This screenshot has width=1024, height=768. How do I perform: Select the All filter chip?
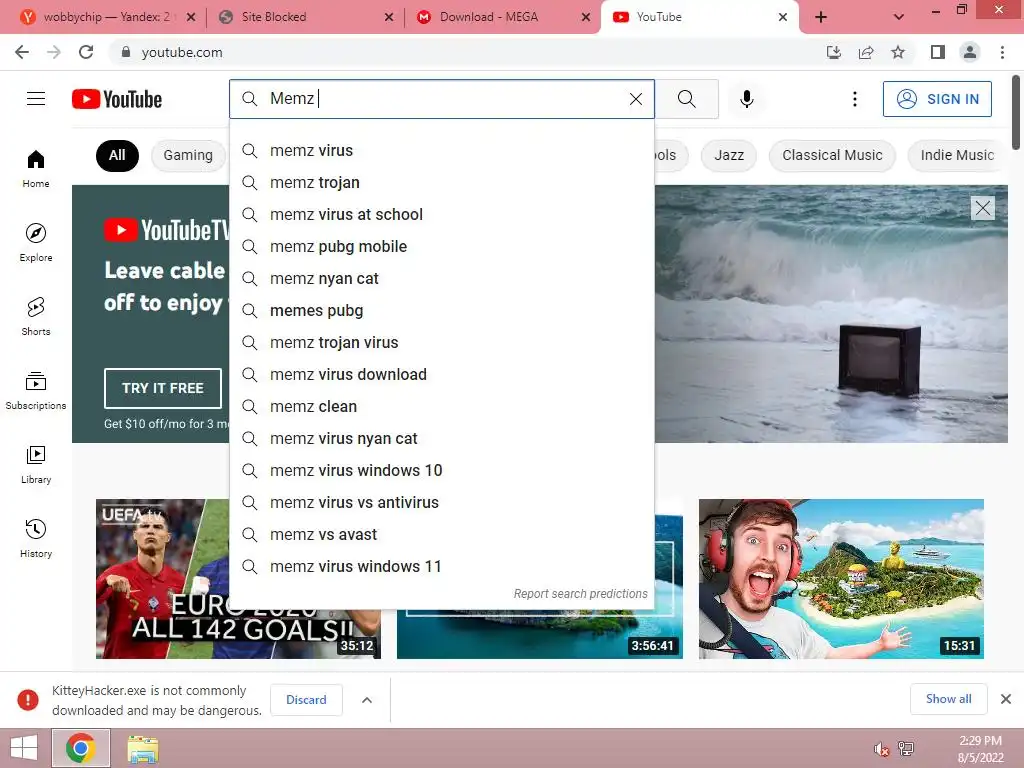click(117, 155)
